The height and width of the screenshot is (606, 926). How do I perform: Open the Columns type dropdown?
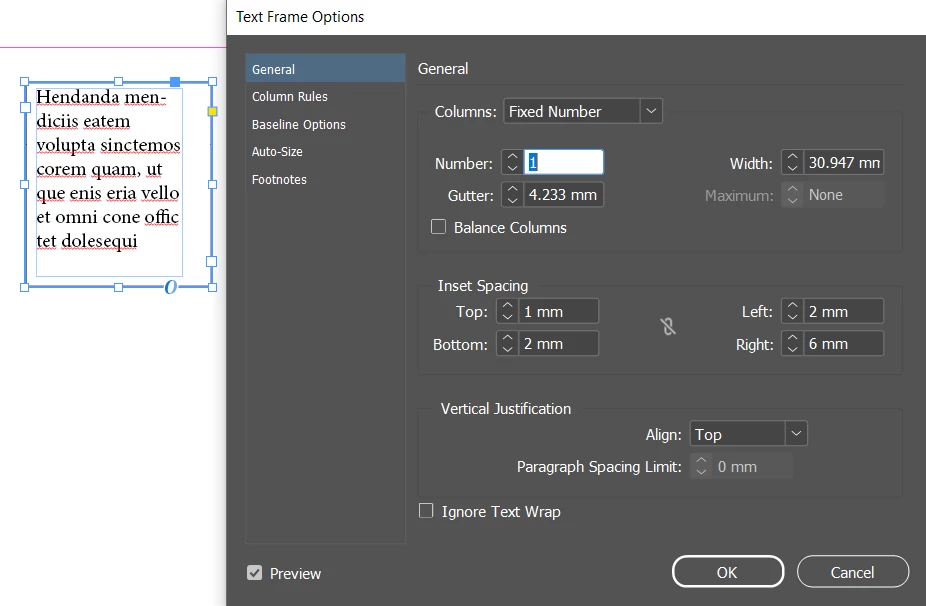tap(583, 111)
